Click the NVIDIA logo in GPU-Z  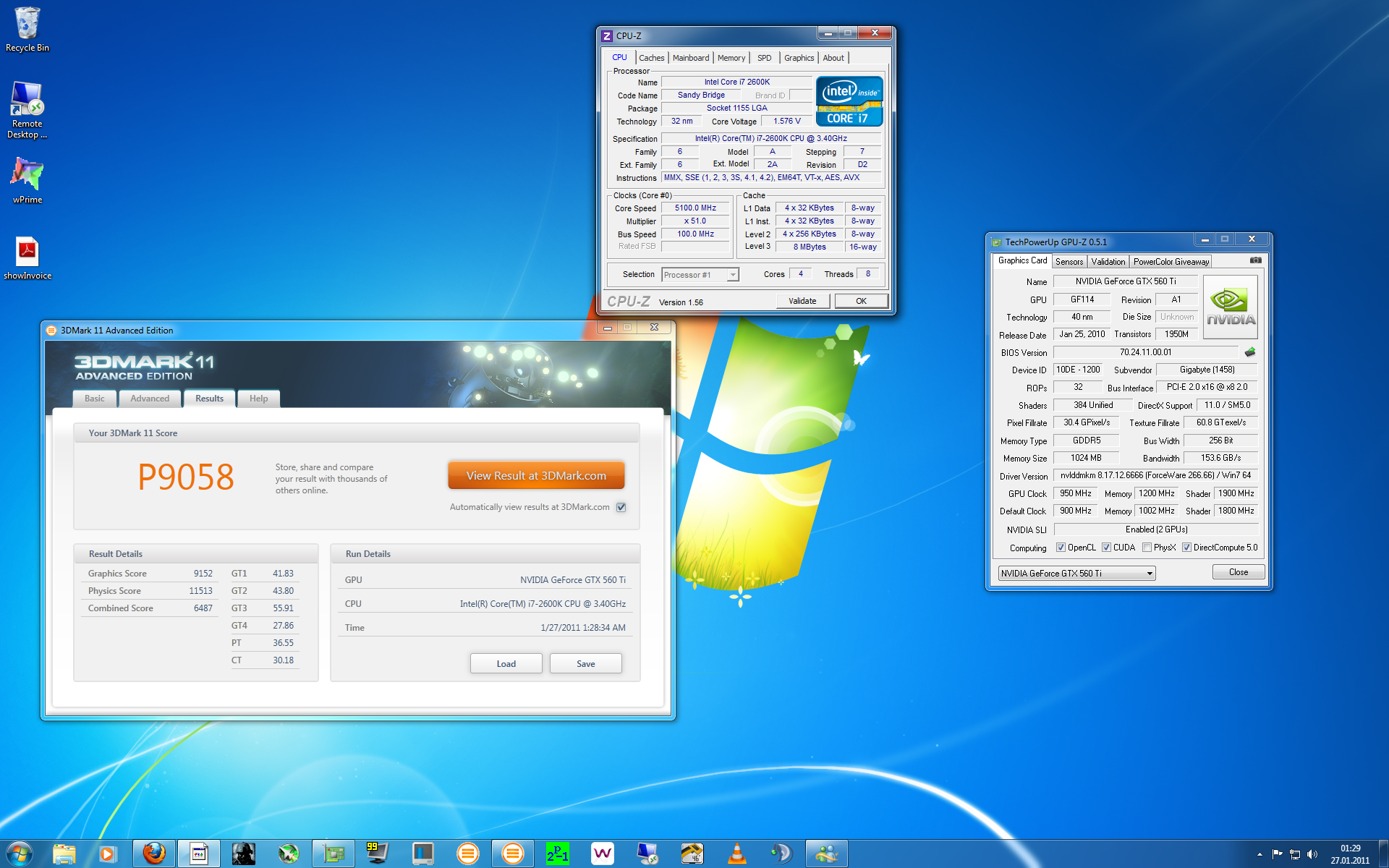(x=1231, y=307)
